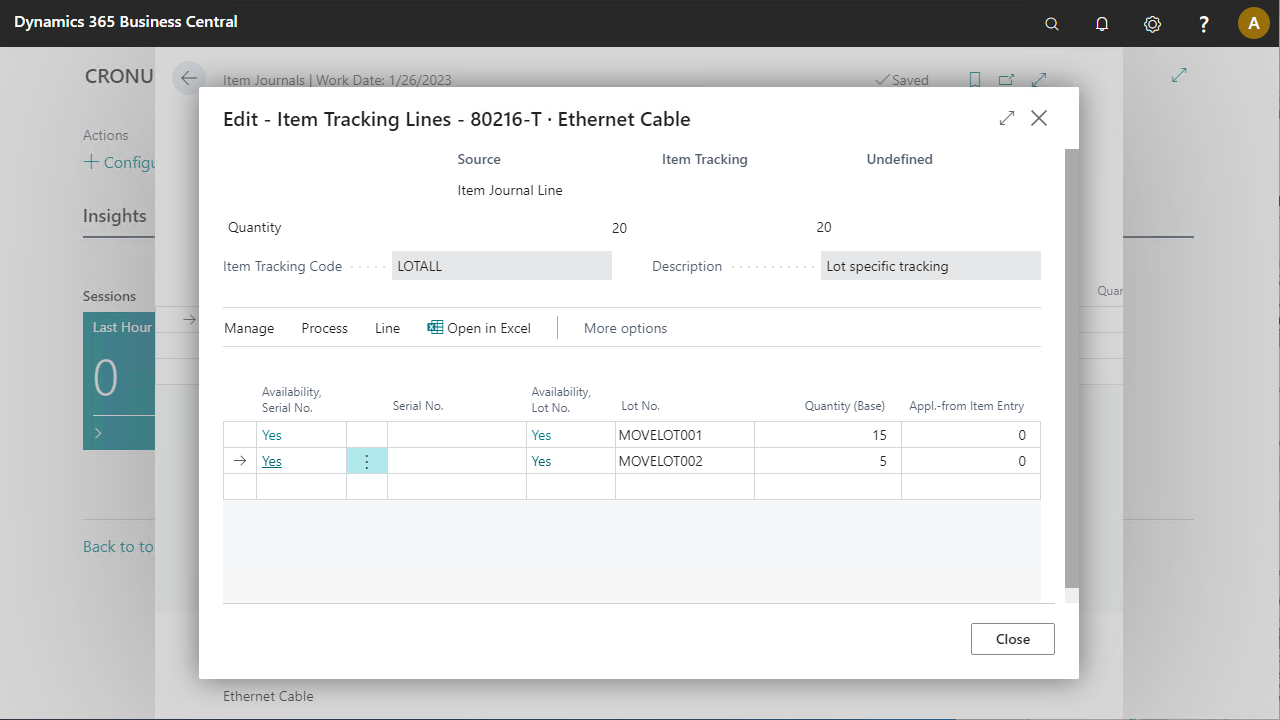Click the Last Hour sessions tile in background
The image size is (1280, 720).
coord(119,381)
